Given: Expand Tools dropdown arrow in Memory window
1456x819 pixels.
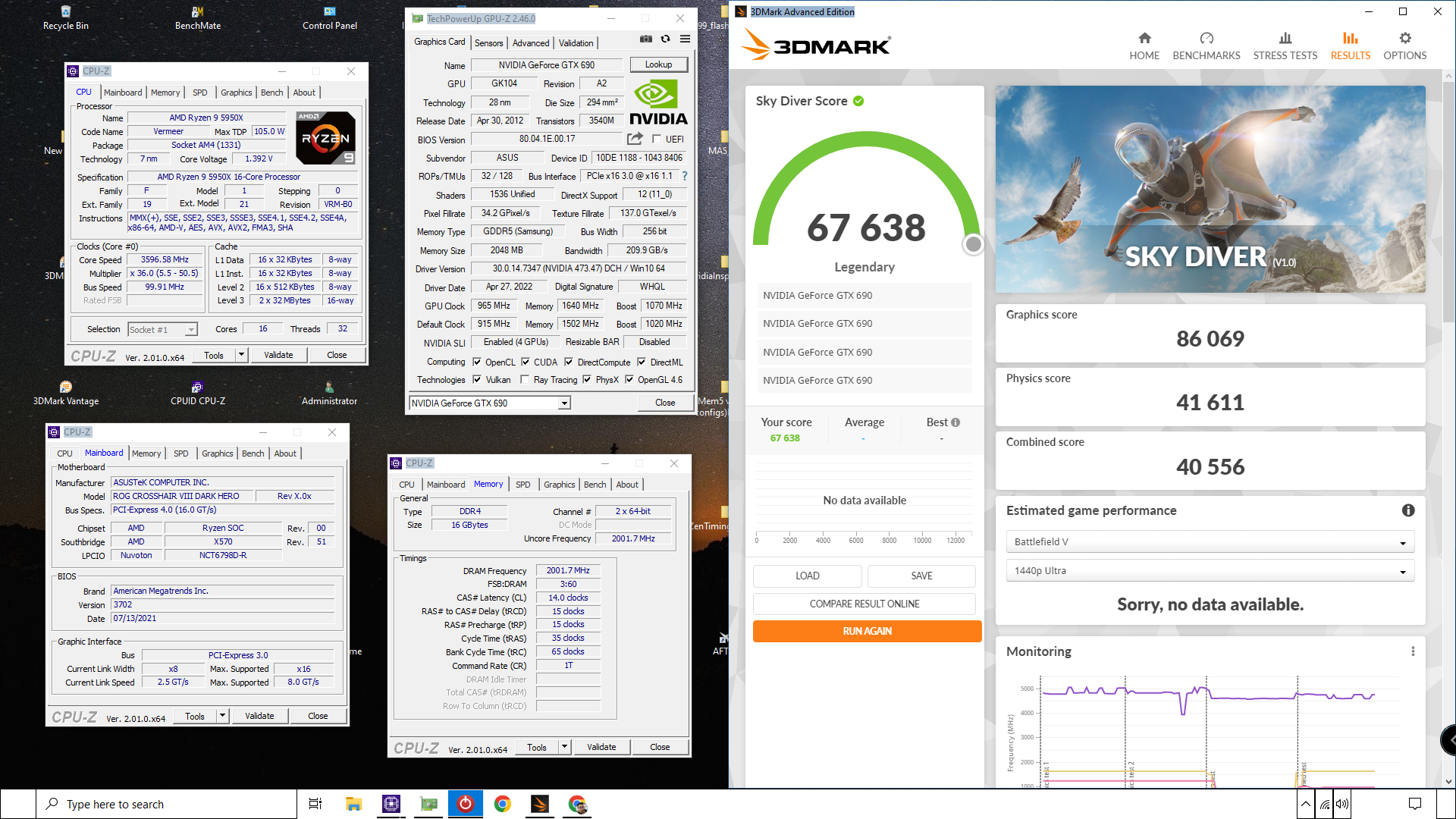Looking at the screenshot, I should [564, 747].
